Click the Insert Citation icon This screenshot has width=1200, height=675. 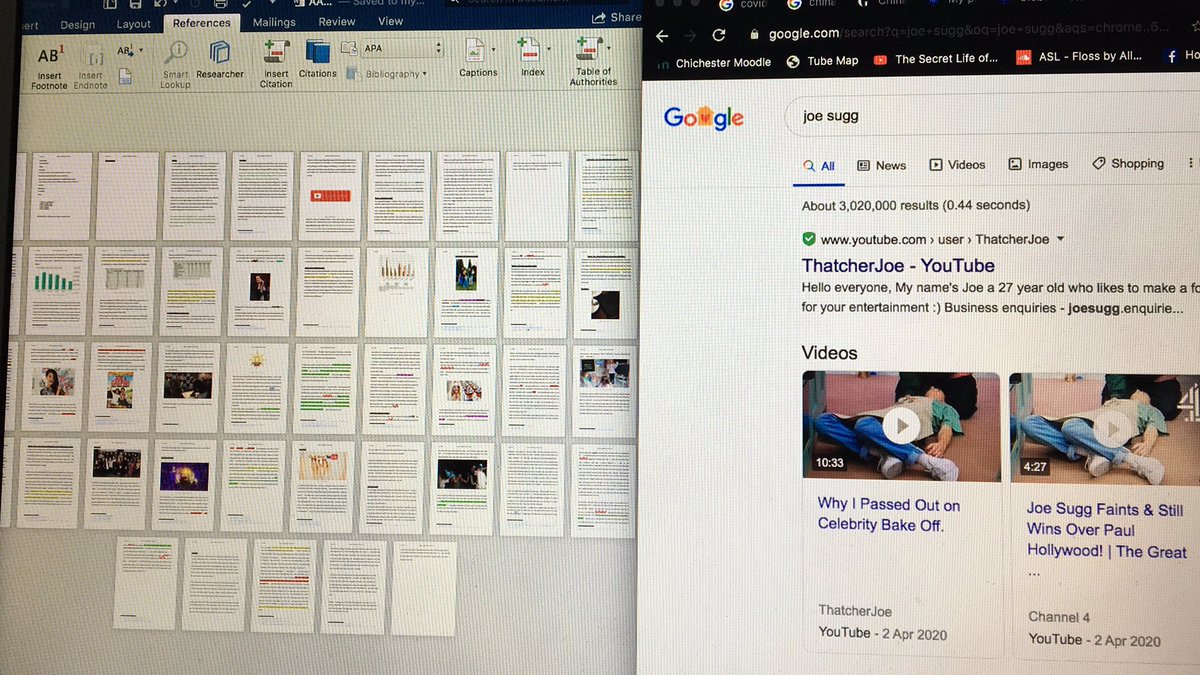276,53
